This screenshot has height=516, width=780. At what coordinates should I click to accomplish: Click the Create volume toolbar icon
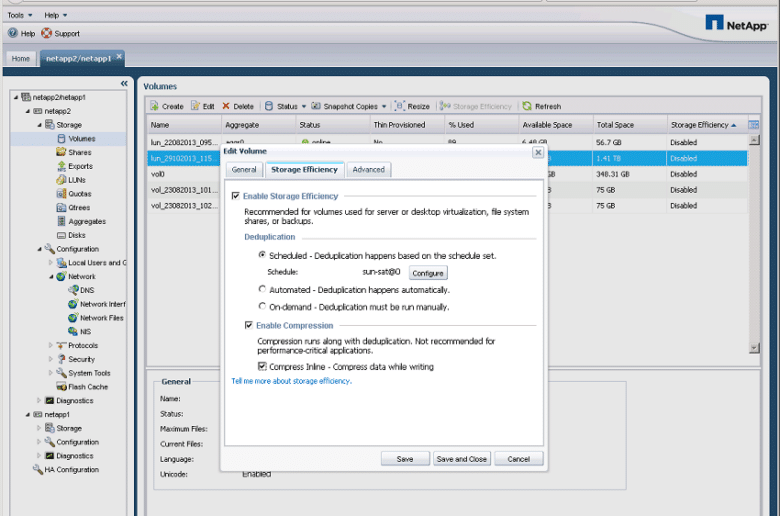(154, 106)
